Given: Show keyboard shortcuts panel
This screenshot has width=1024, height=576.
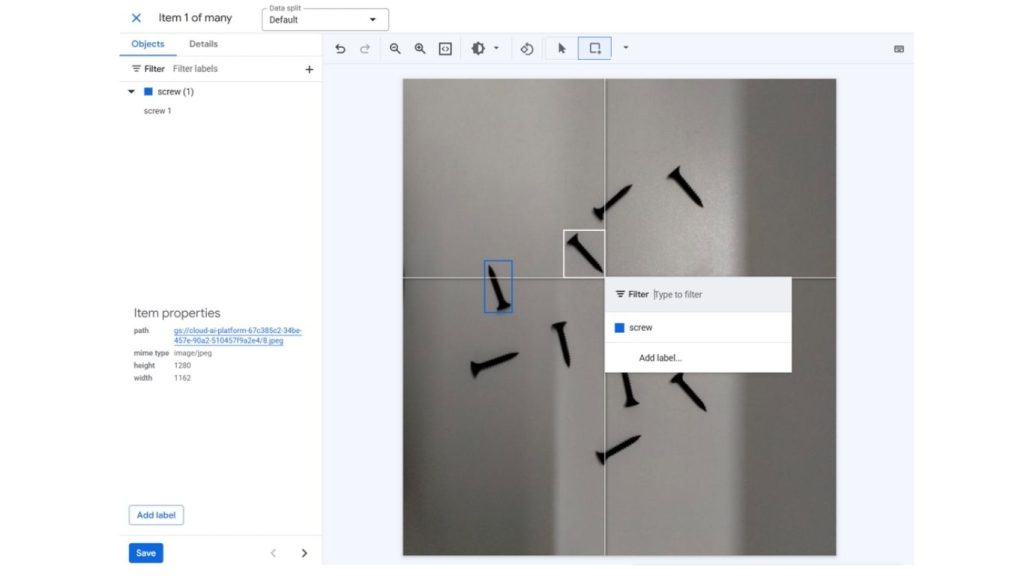Looking at the screenshot, I should [899, 48].
